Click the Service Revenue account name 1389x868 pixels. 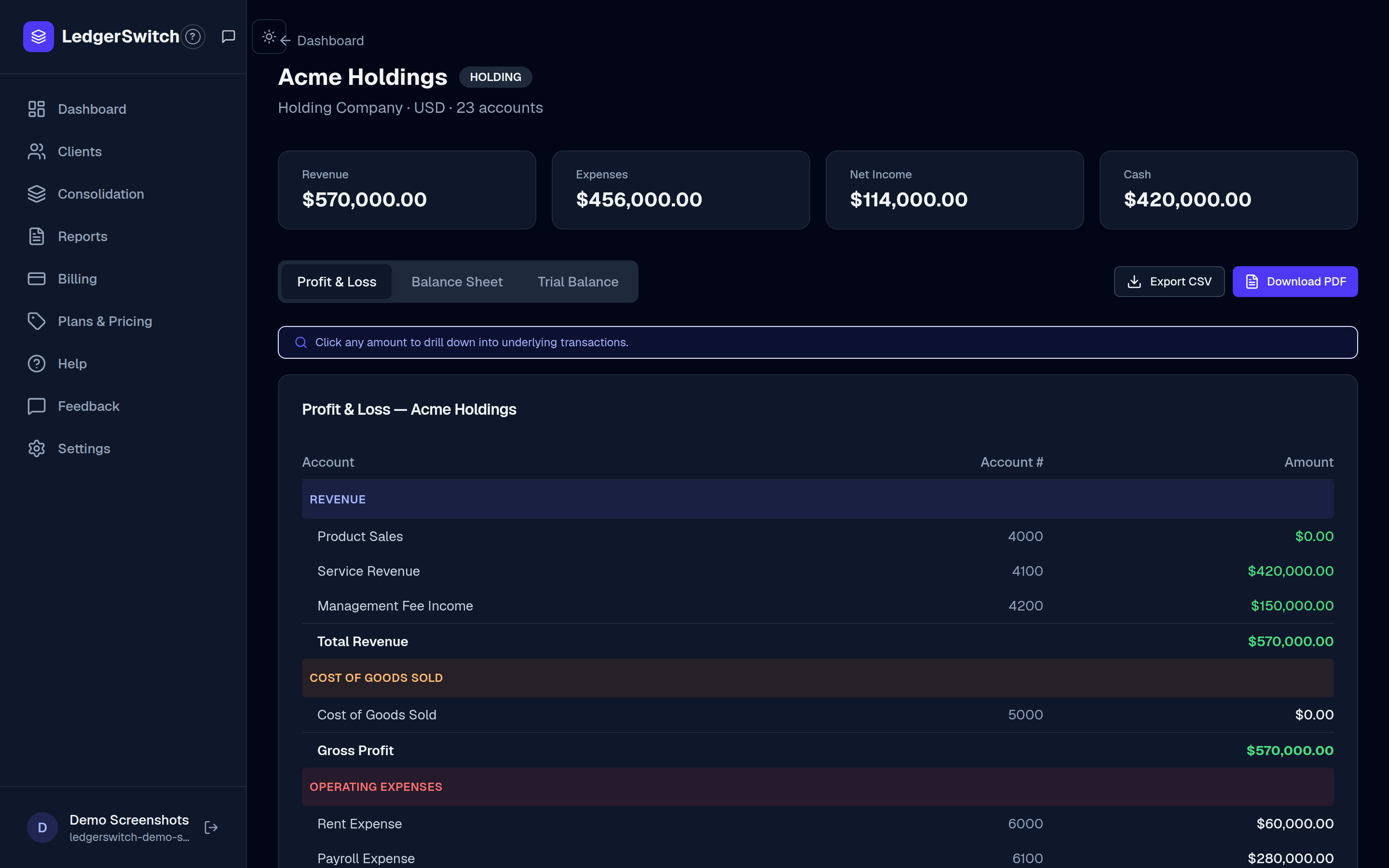pos(368,571)
